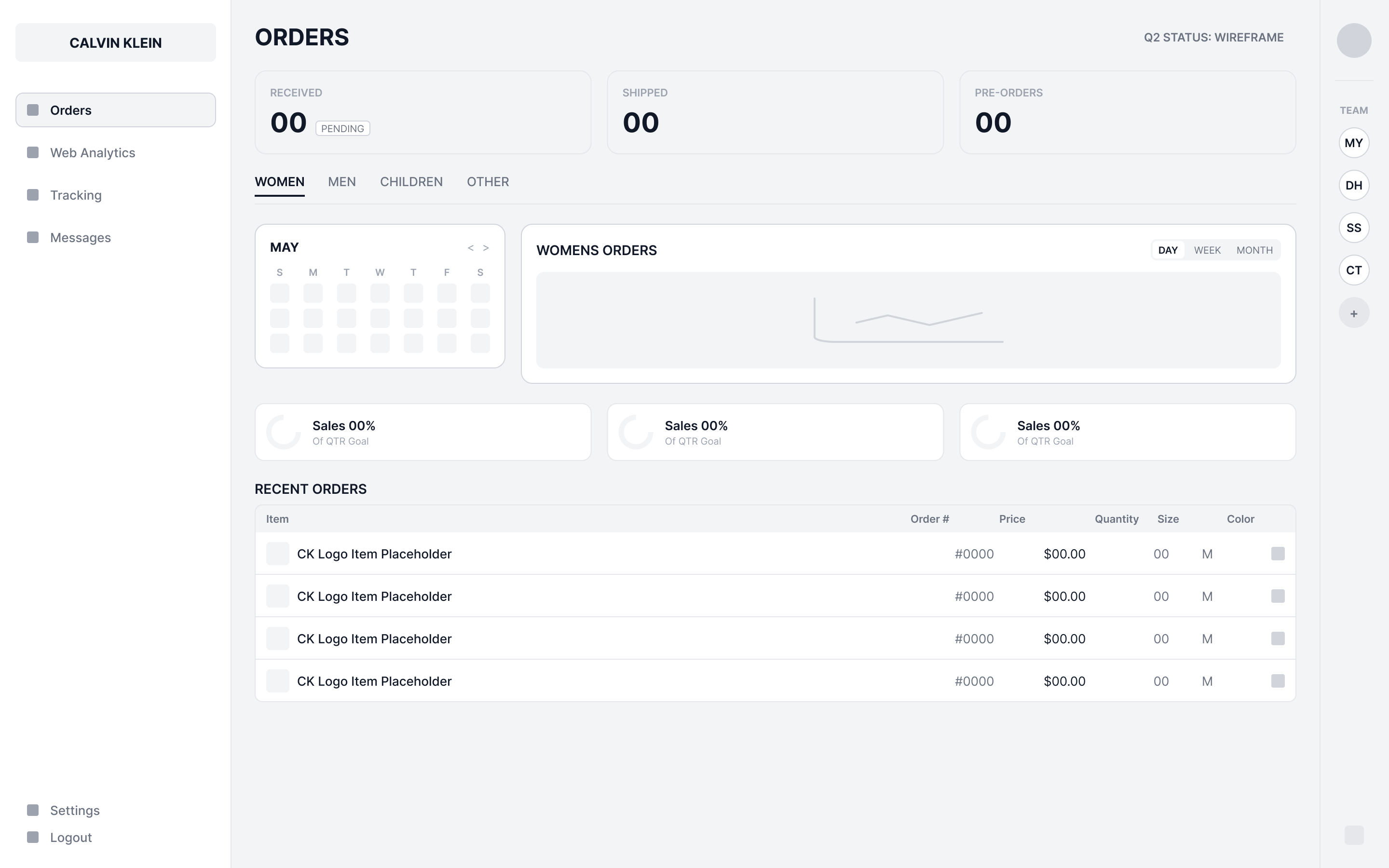
Task: Click #0000 order number in second row
Action: tap(974, 597)
